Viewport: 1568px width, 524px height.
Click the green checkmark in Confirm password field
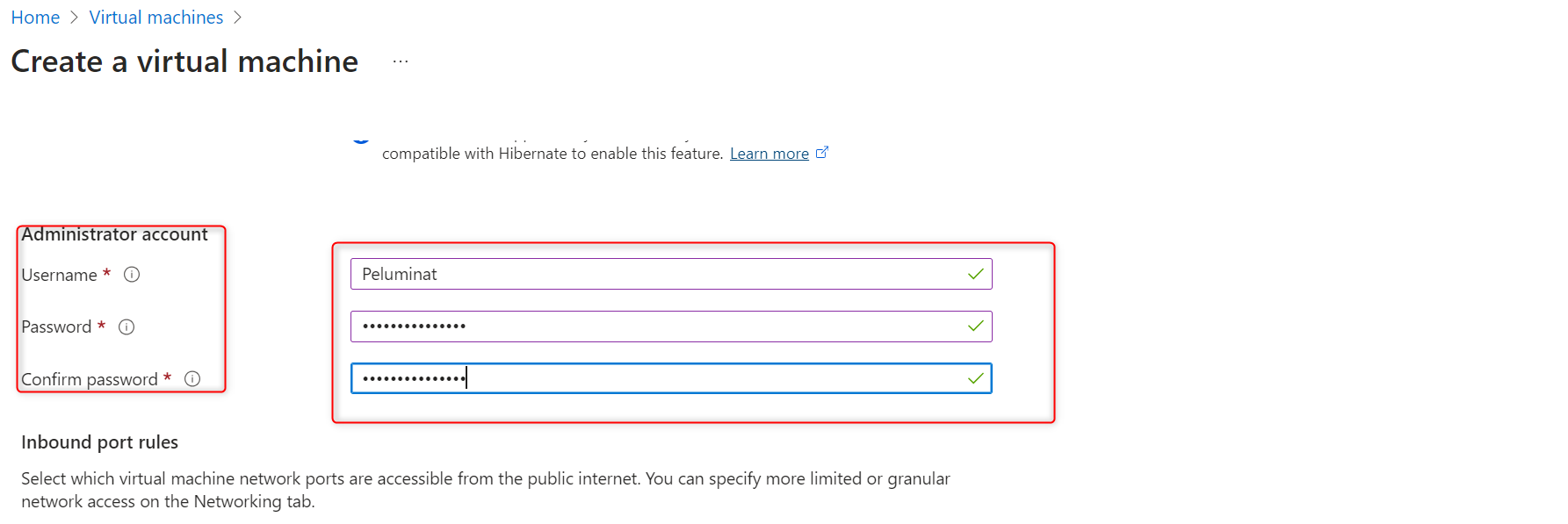tap(975, 378)
